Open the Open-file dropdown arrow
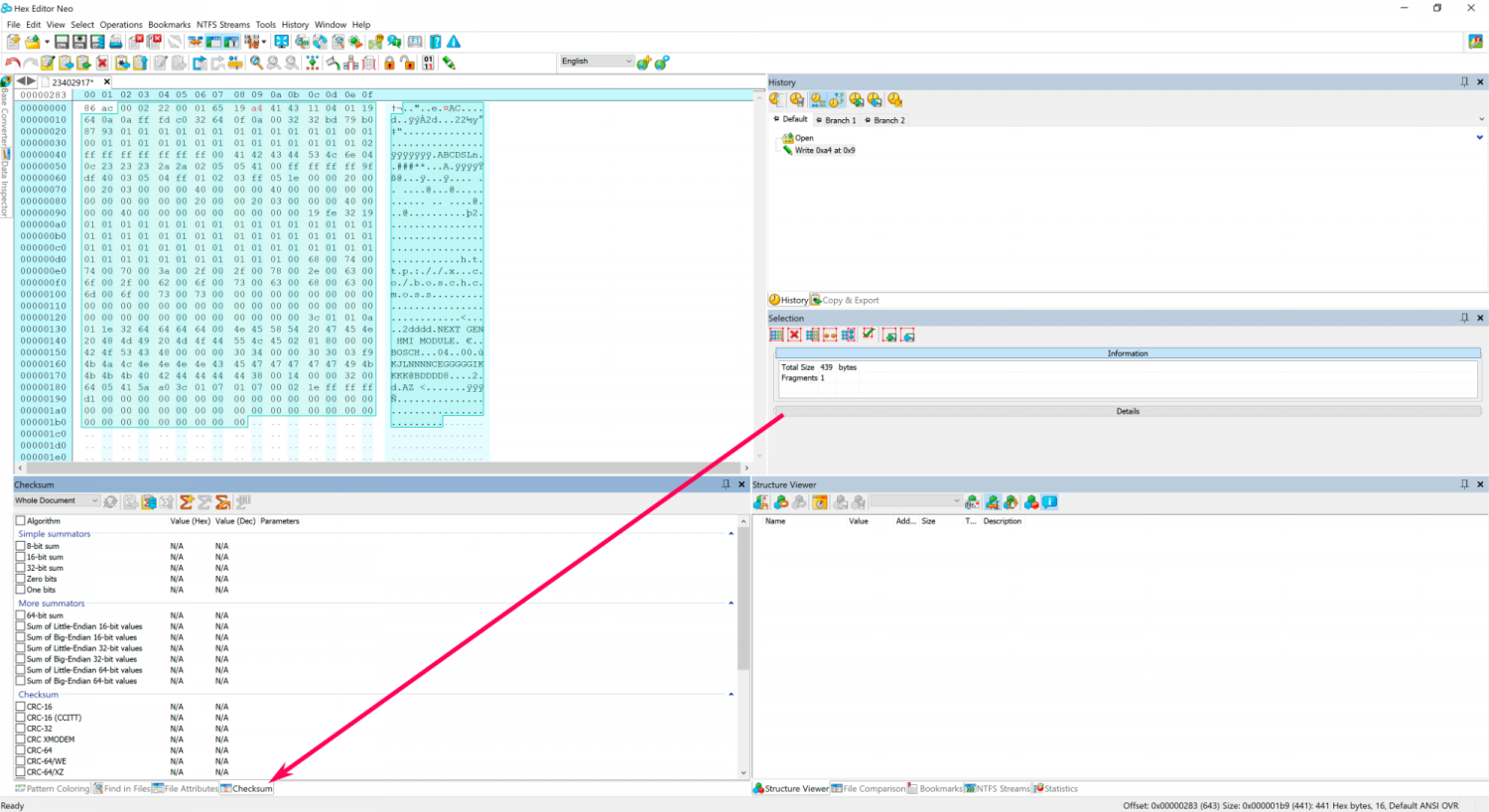This screenshot has height=812, width=1489. coord(47,42)
